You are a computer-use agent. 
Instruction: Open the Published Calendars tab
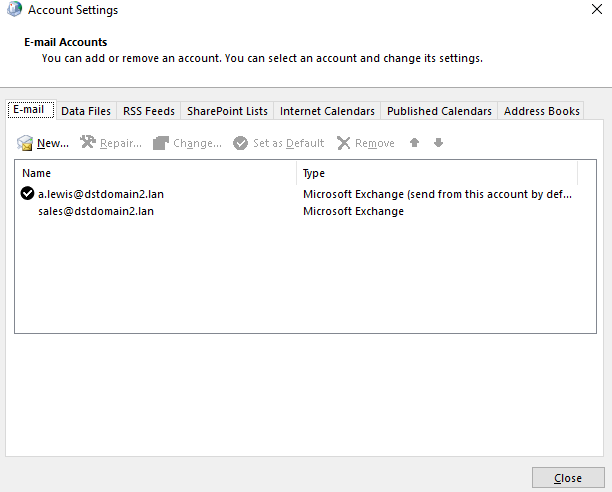click(439, 111)
